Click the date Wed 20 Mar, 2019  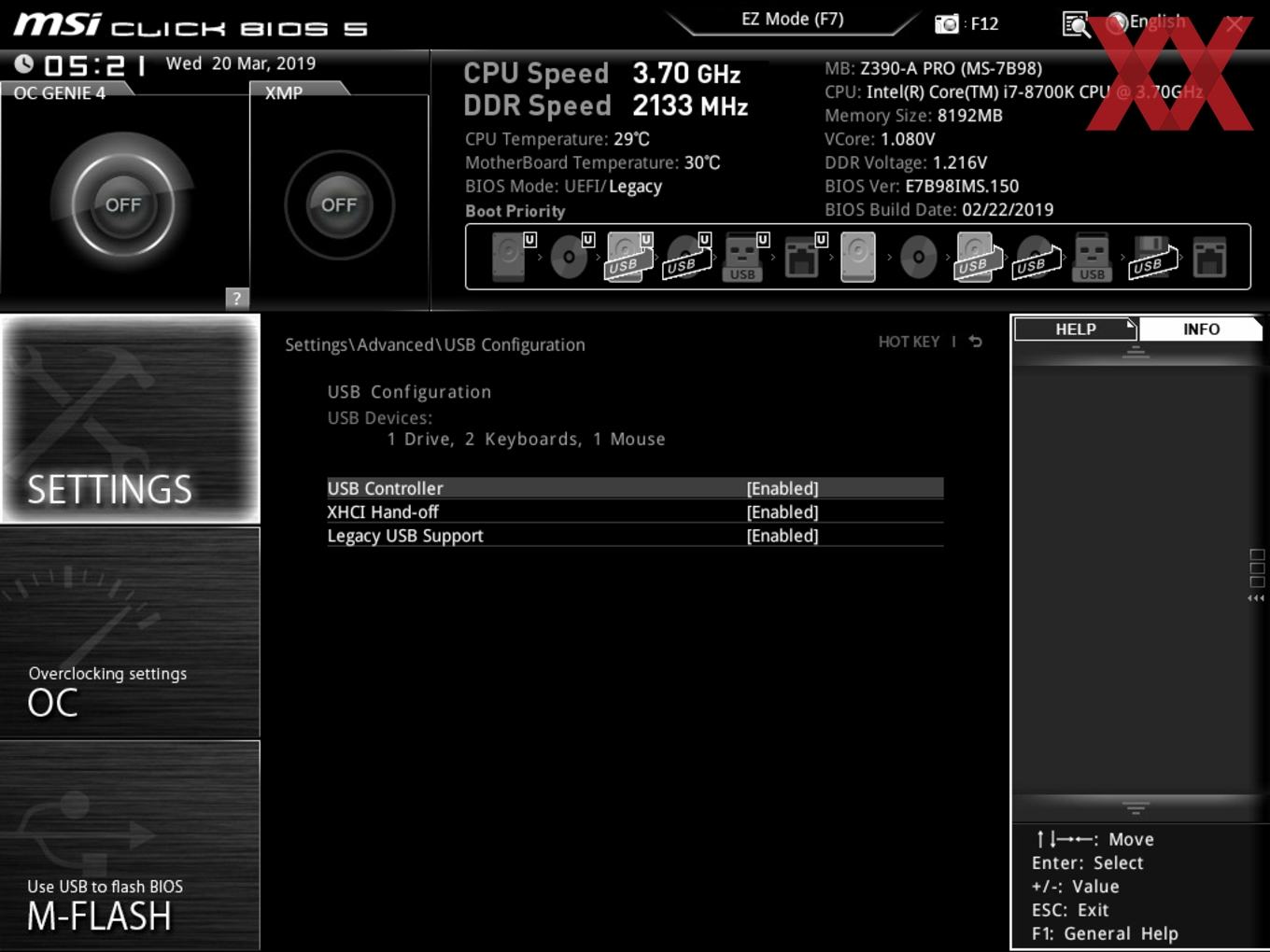point(241,63)
